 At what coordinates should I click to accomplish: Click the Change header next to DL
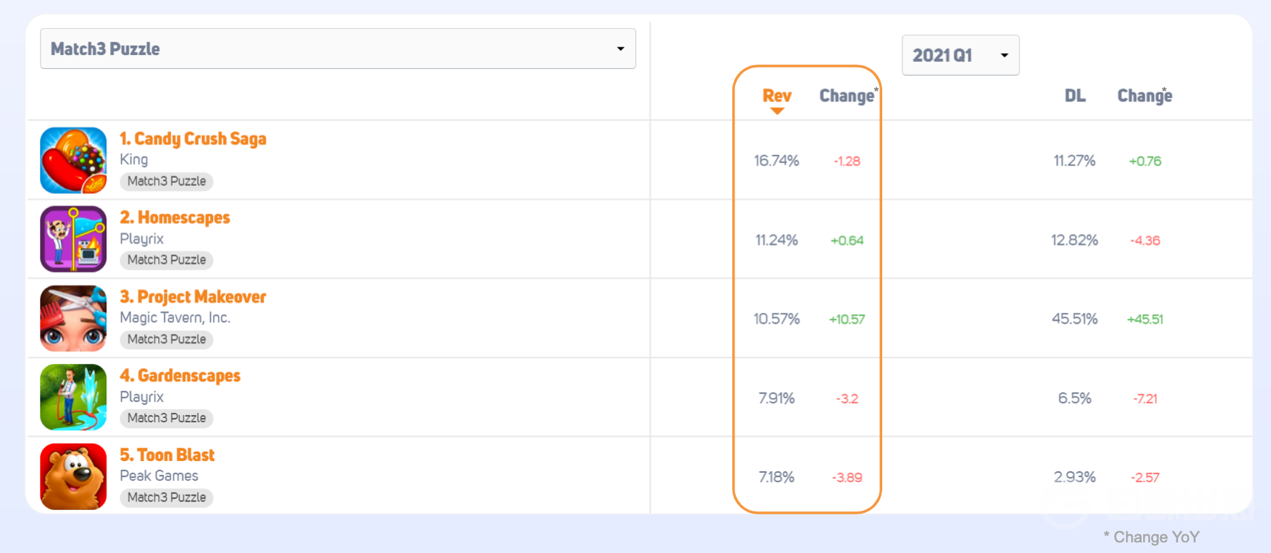pyautogui.click(x=1144, y=95)
